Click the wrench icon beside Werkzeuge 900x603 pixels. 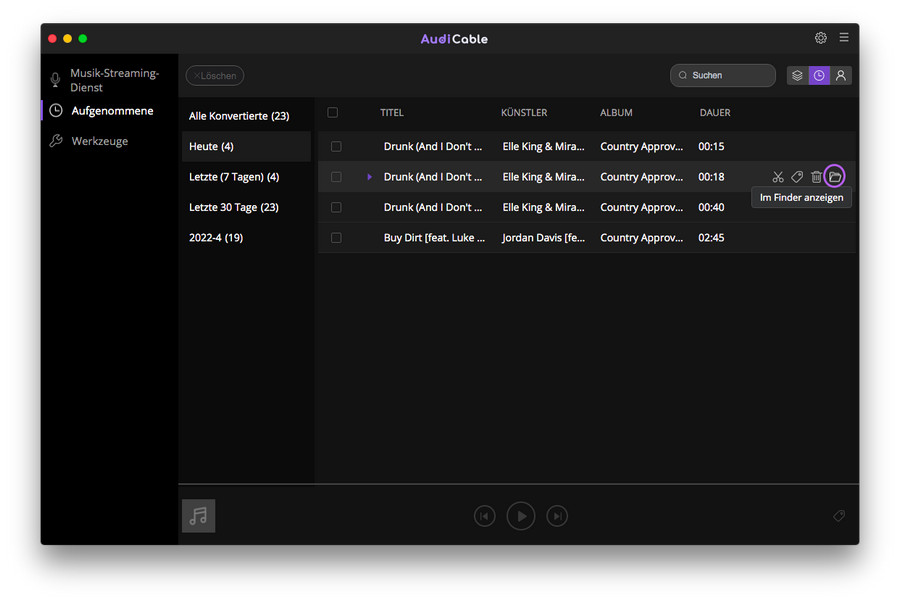56,141
